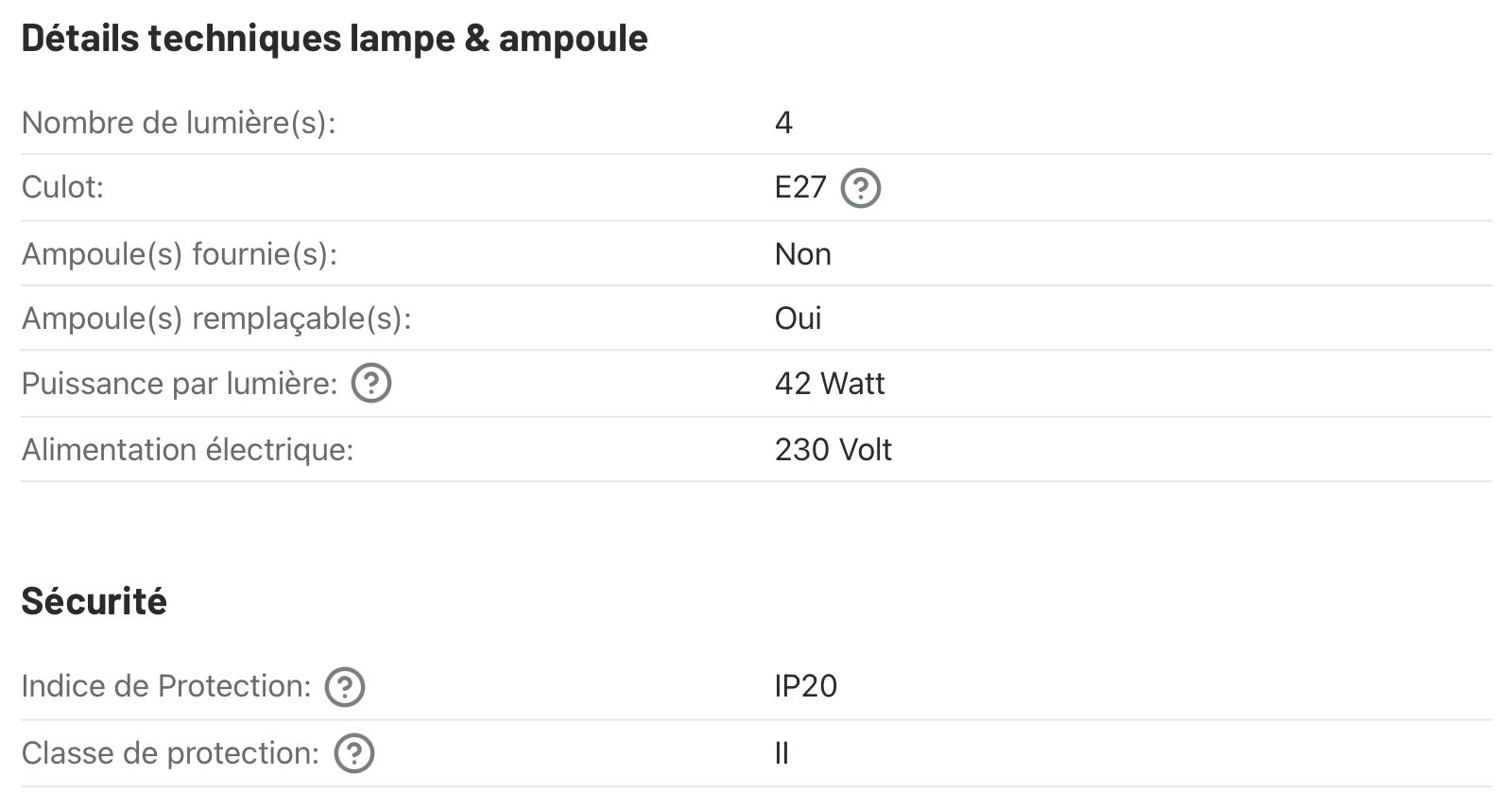Click the Culot label
The width and height of the screenshot is (1512, 809).
(62, 187)
